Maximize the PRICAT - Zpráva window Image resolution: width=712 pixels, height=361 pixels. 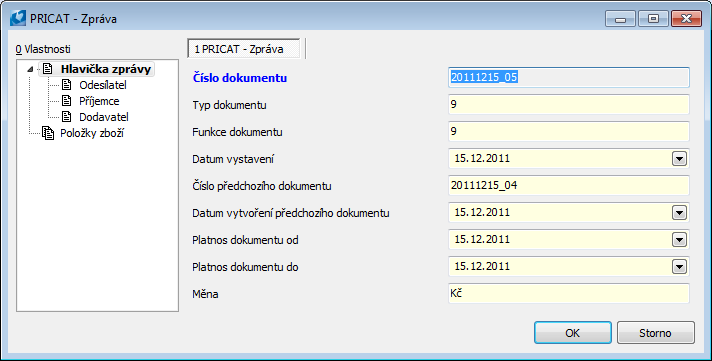[653, 19]
